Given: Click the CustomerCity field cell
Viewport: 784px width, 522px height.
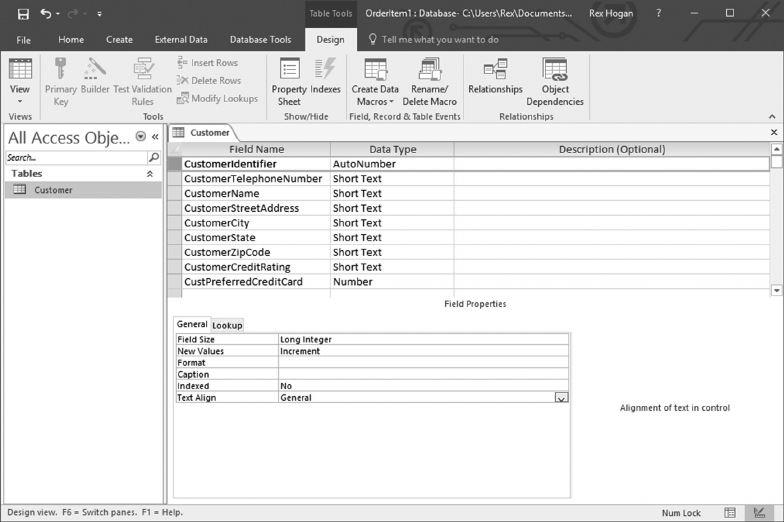Looking at the screenshot, I should (x=256, y=223).
